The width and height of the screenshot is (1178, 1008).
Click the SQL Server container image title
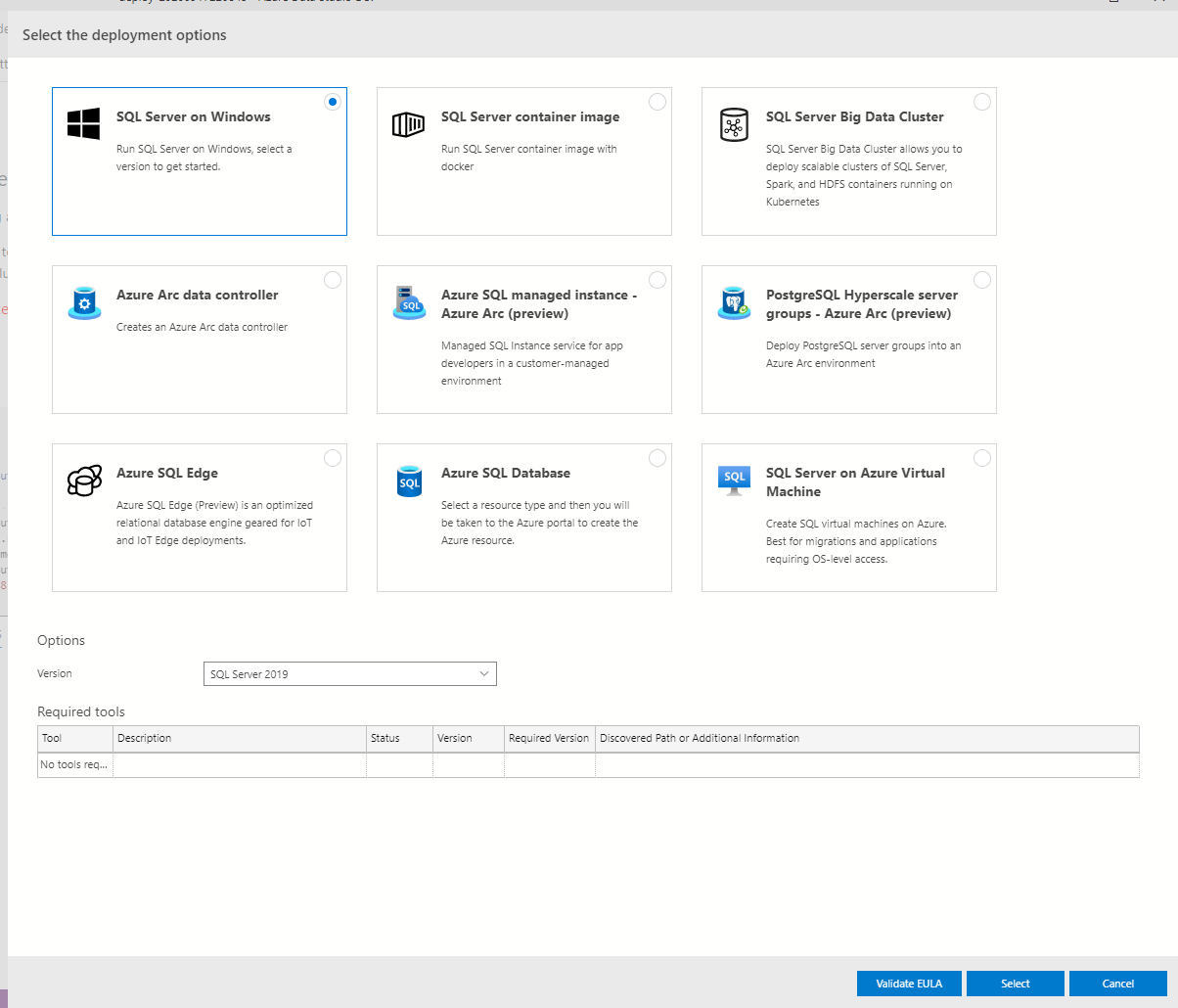click(530, 116)
